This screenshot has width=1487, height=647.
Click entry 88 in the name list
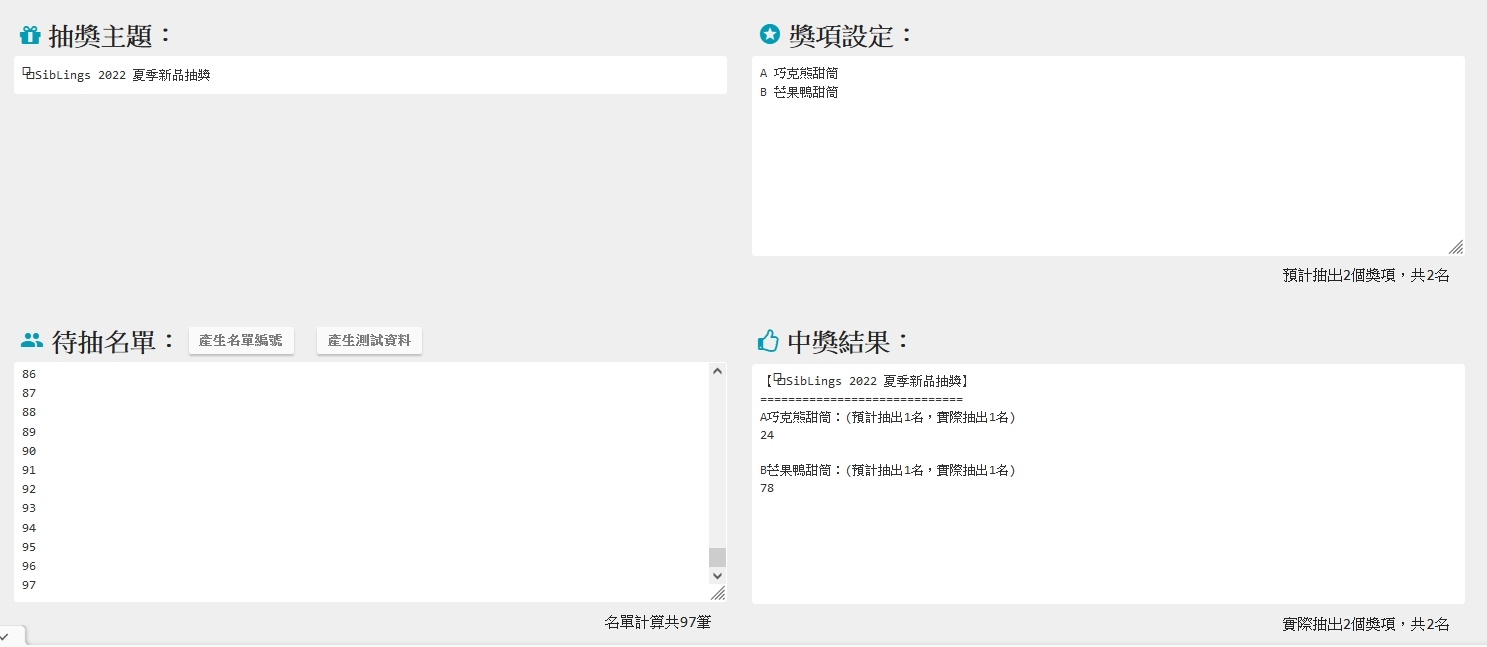coord(28,412)
